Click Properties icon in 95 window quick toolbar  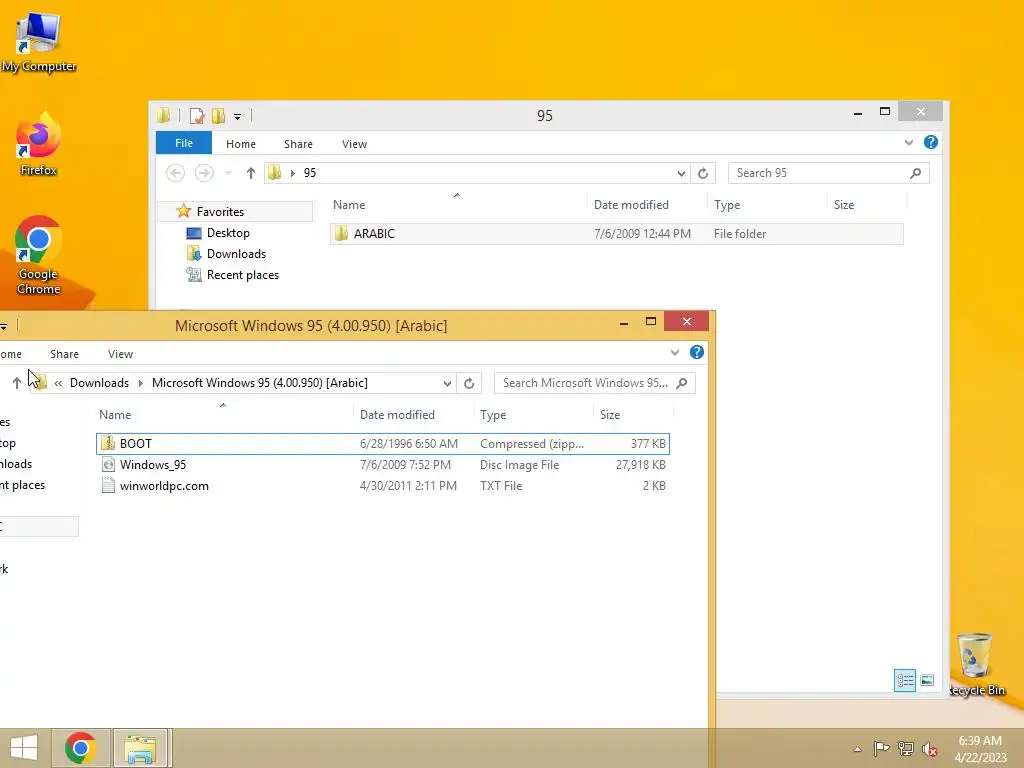(197, 116)
